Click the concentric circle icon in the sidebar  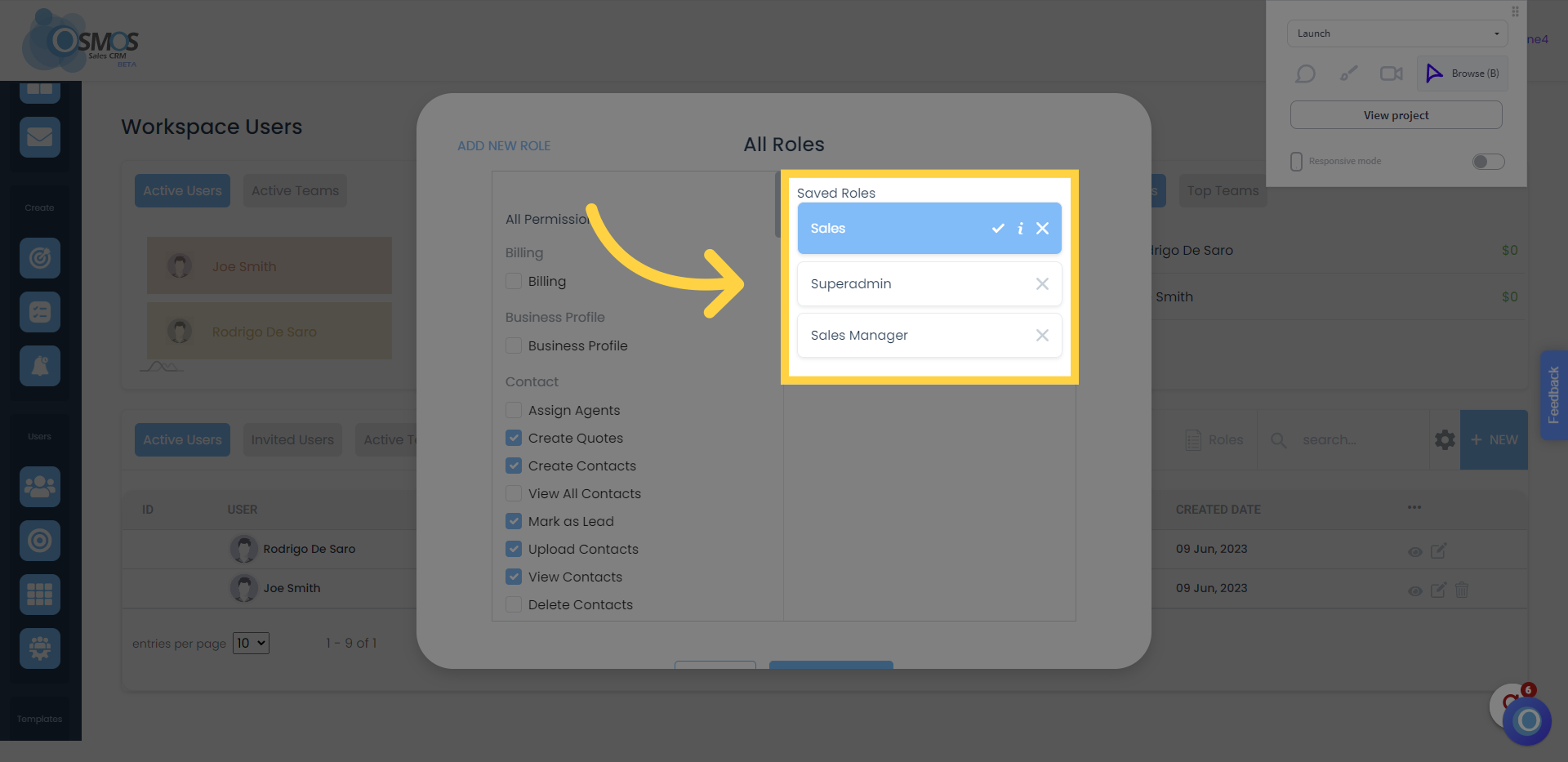tap(40, 541)
